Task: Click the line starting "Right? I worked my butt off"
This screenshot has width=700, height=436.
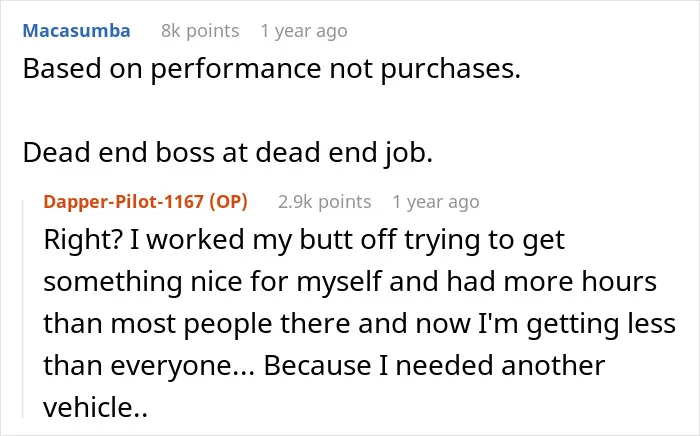Action: click(304, 240)
